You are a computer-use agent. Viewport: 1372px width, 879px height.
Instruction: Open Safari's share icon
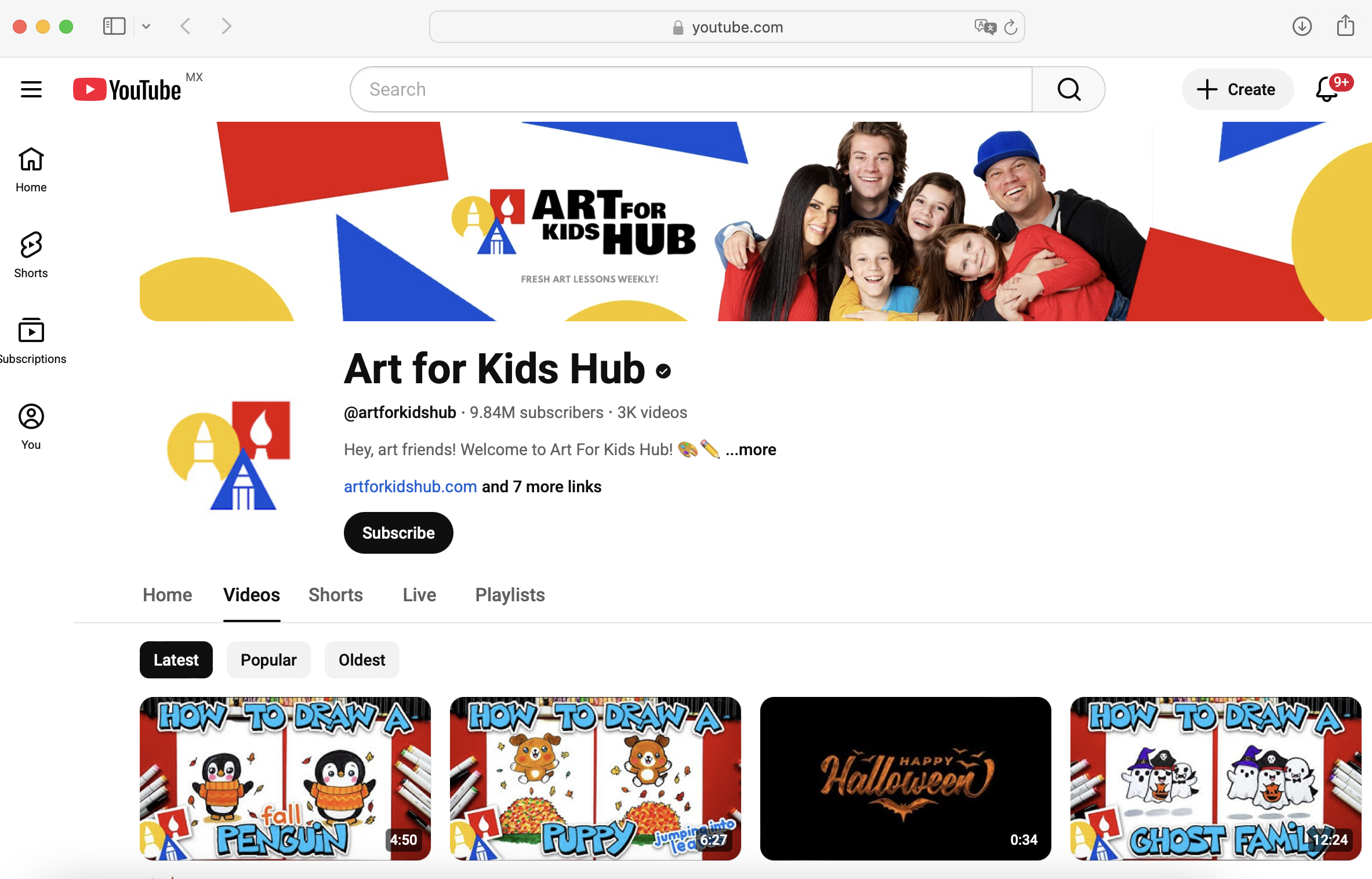click(1345, 26)
